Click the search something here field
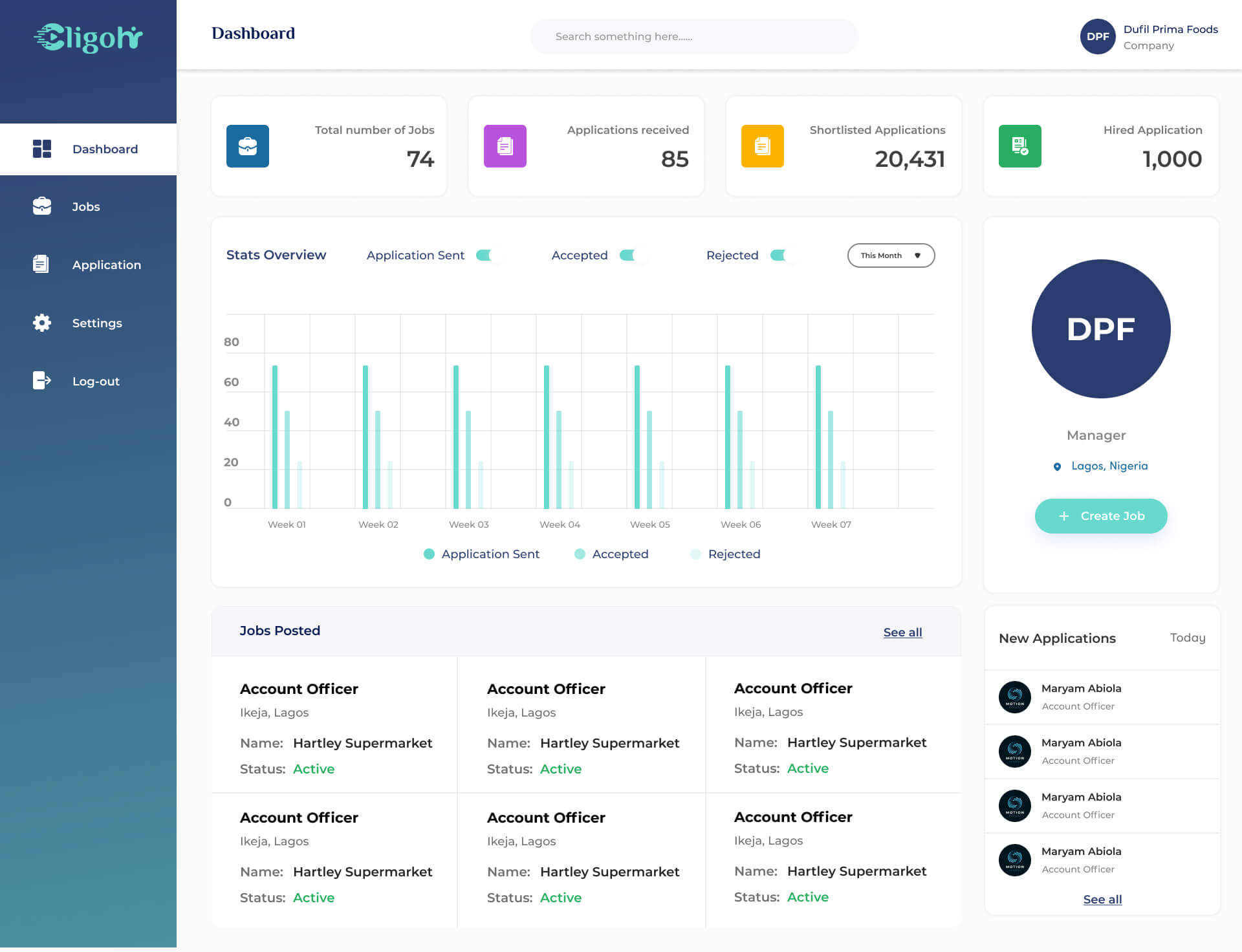This screenshot has width=1242, height=952. pyautogui.click(x=694, y=36)
